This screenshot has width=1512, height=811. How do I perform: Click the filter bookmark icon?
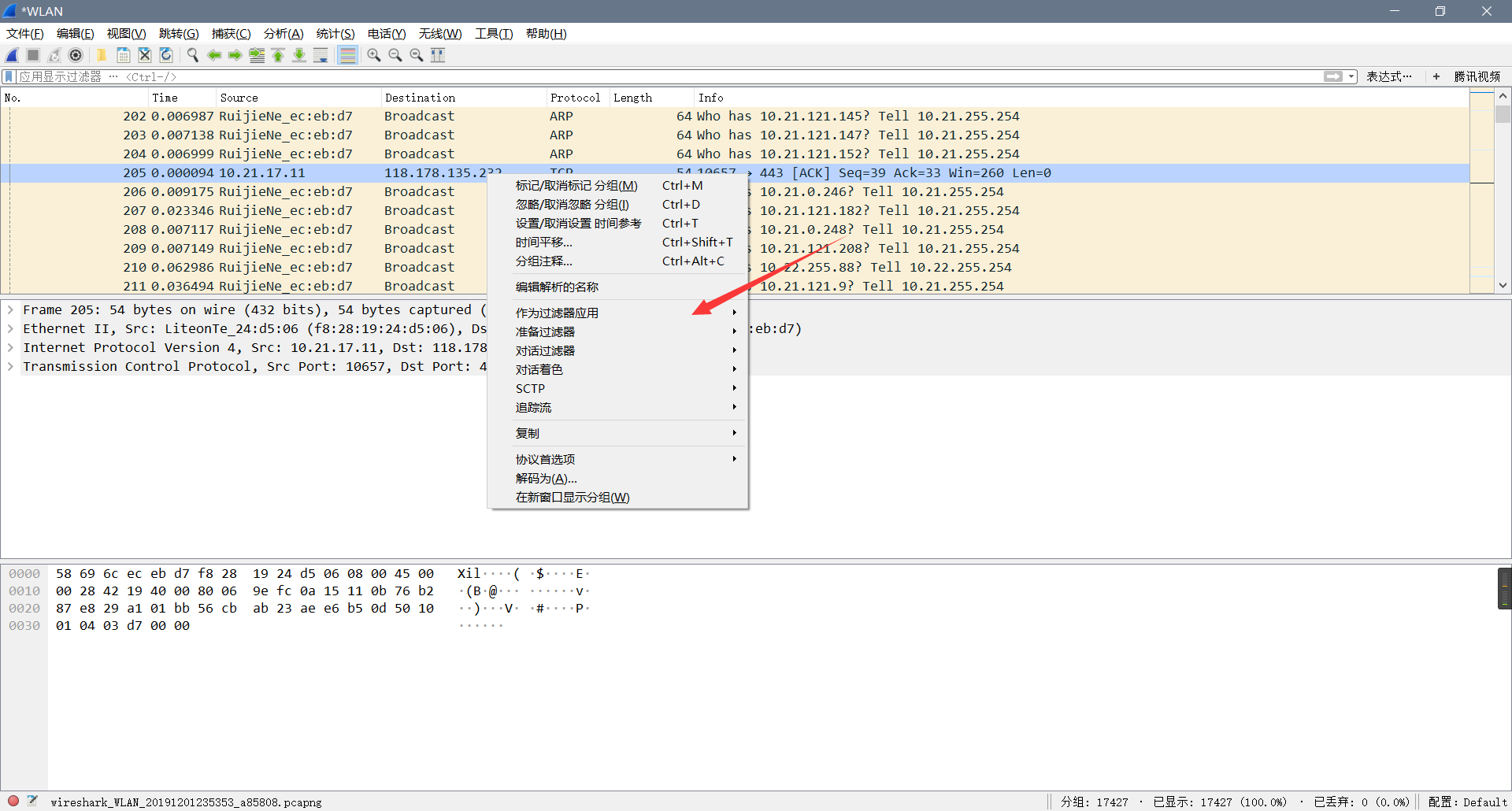[x=9, y=76]
